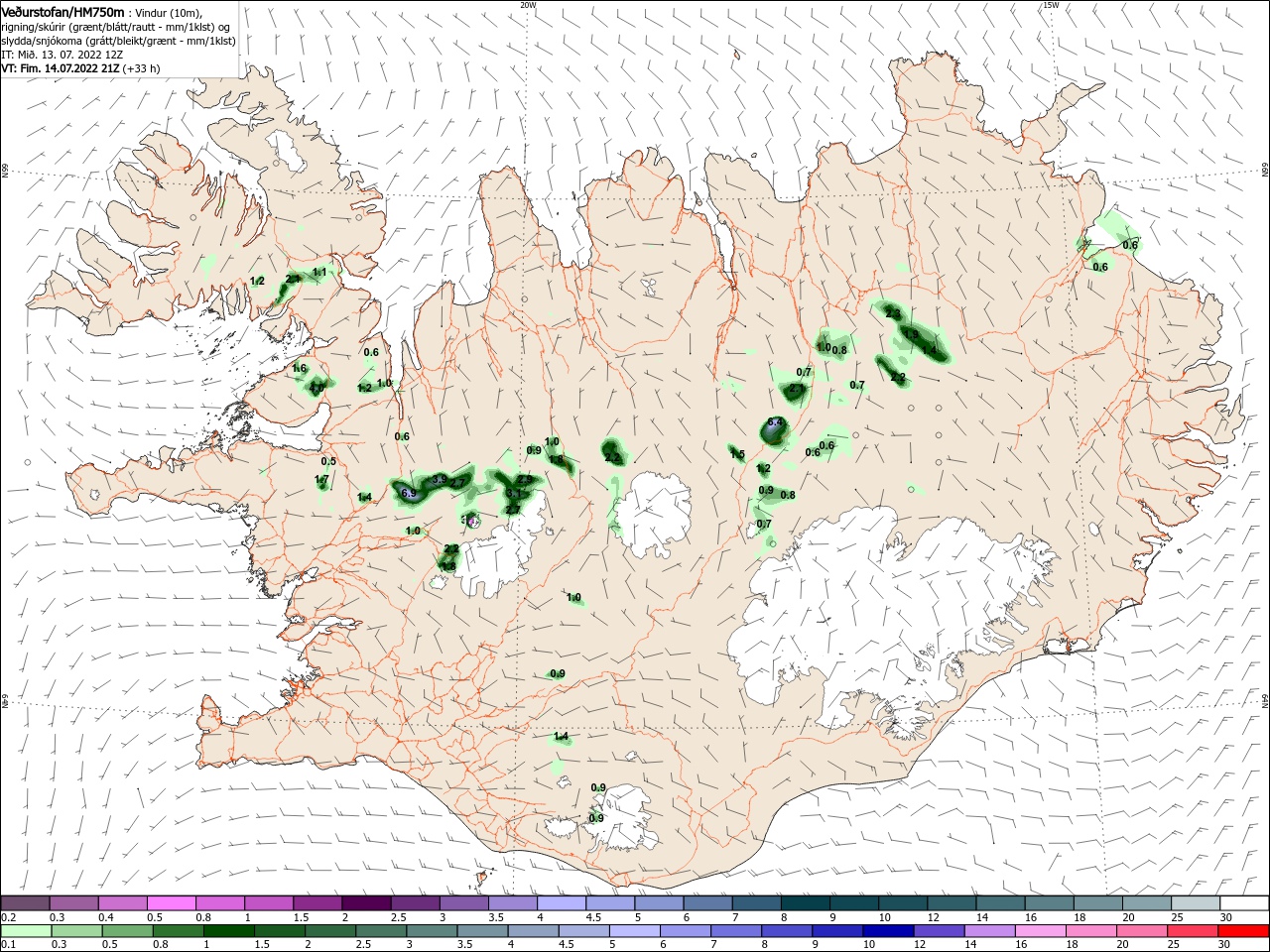Click the 1.5 value label on the map

pyautogui.click(x=737, y=454)
